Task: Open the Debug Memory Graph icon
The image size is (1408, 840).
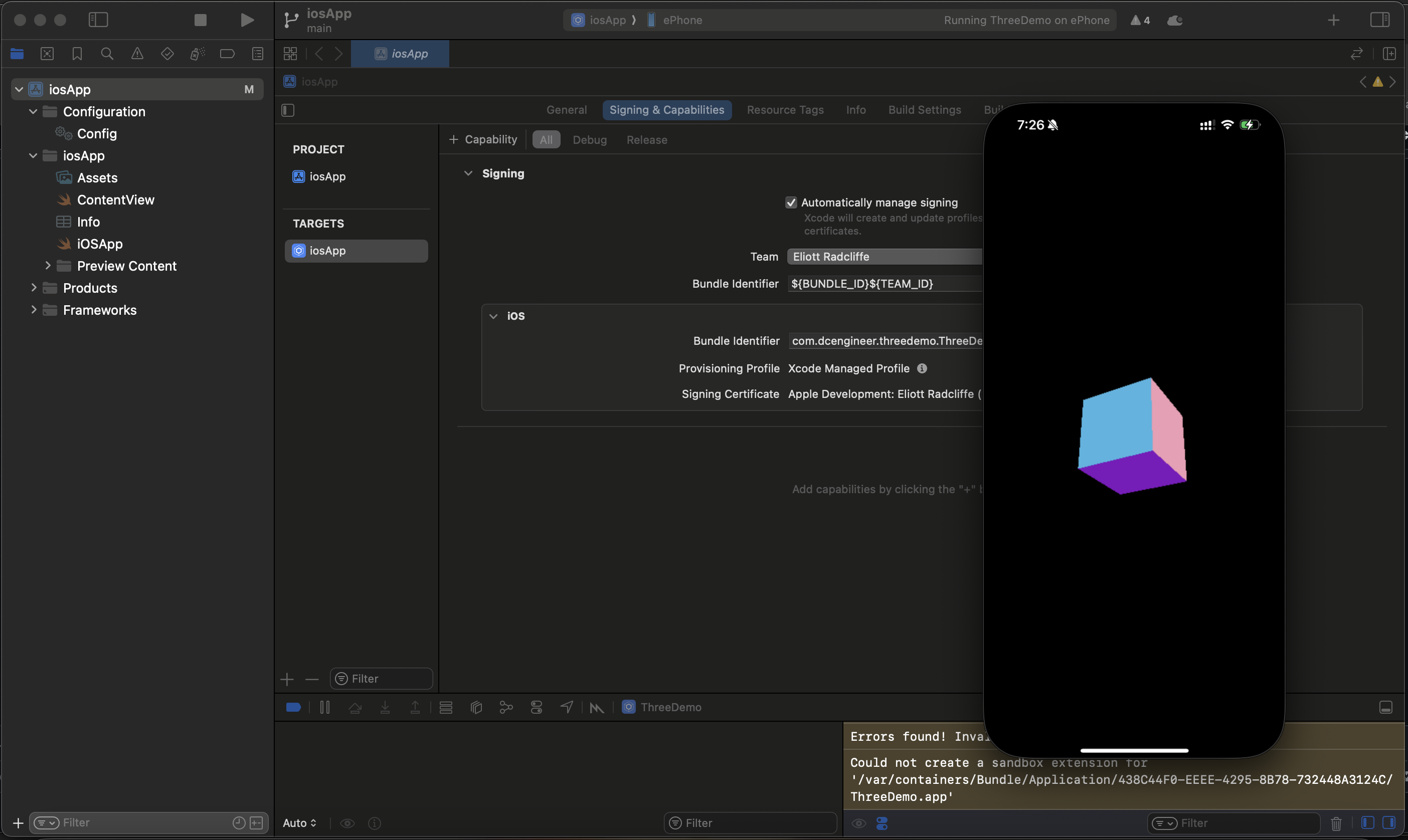Action: (x=506, y=707)
